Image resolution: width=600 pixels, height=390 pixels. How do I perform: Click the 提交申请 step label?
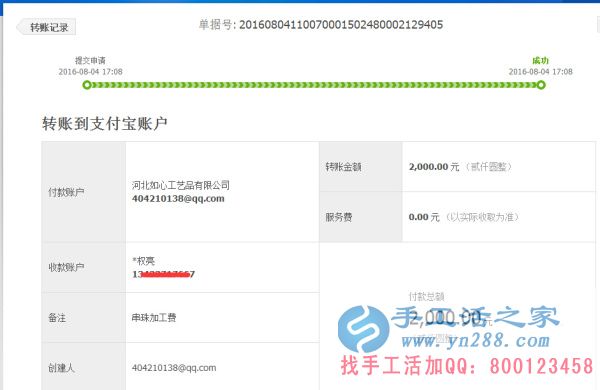(90, 60)
